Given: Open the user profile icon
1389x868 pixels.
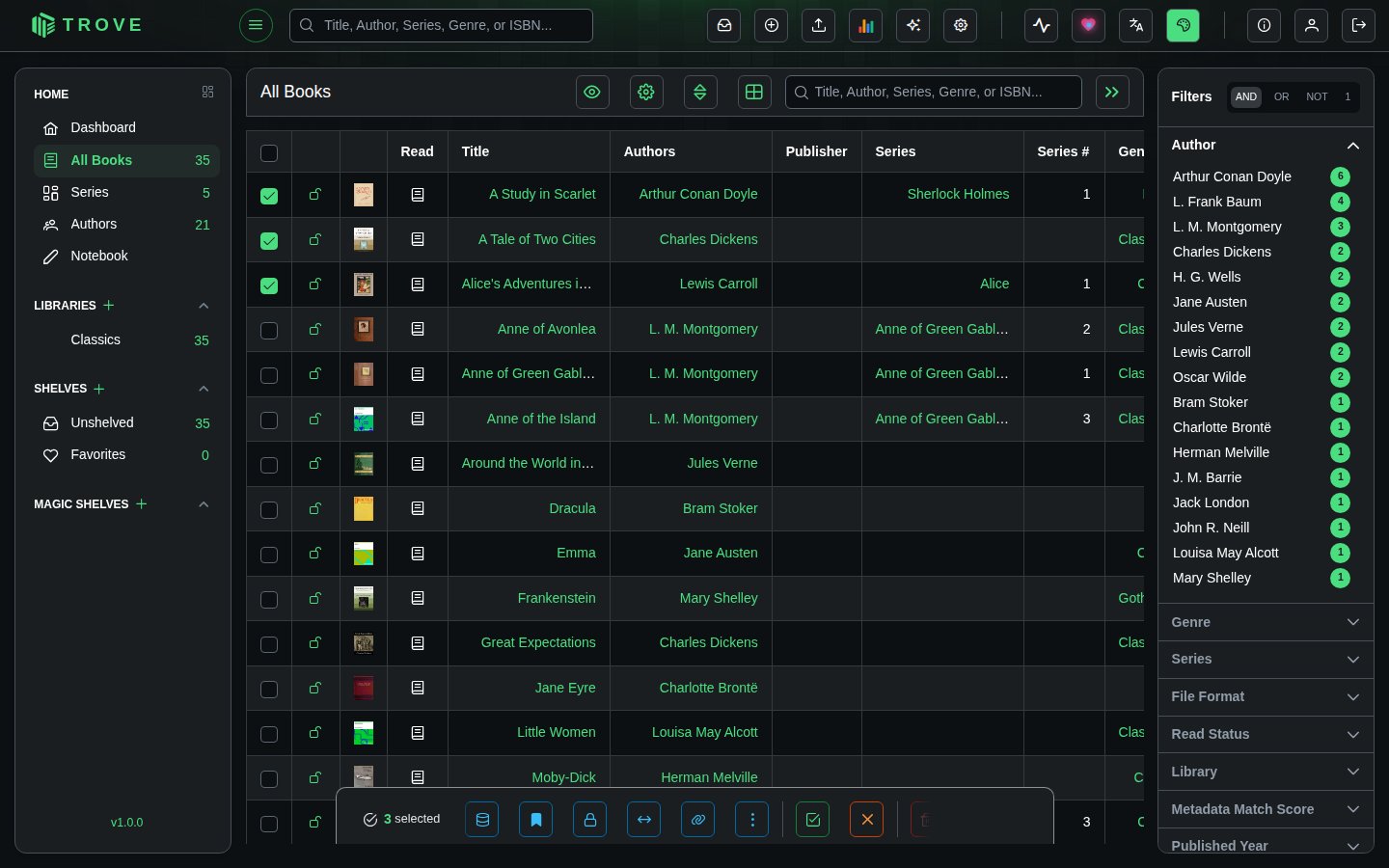Looking at the screenshot, I should [1312, 26].
